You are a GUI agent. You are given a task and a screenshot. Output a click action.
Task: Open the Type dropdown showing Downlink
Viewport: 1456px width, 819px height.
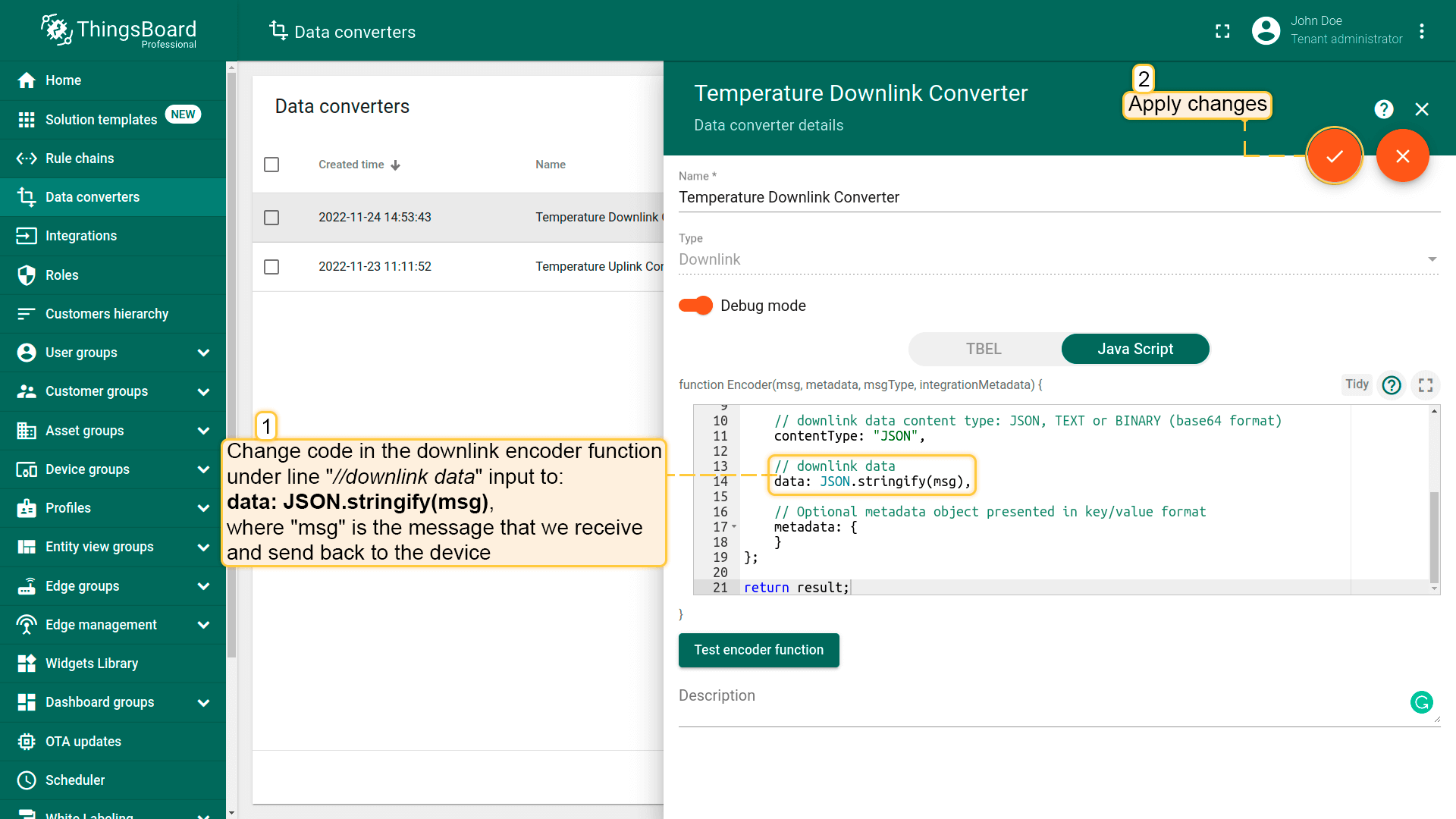click(x=1058, y=259)
